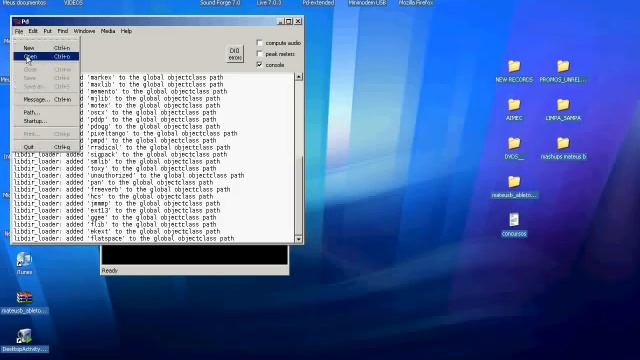Select the VIDEOS desktop label

(73, 3)
